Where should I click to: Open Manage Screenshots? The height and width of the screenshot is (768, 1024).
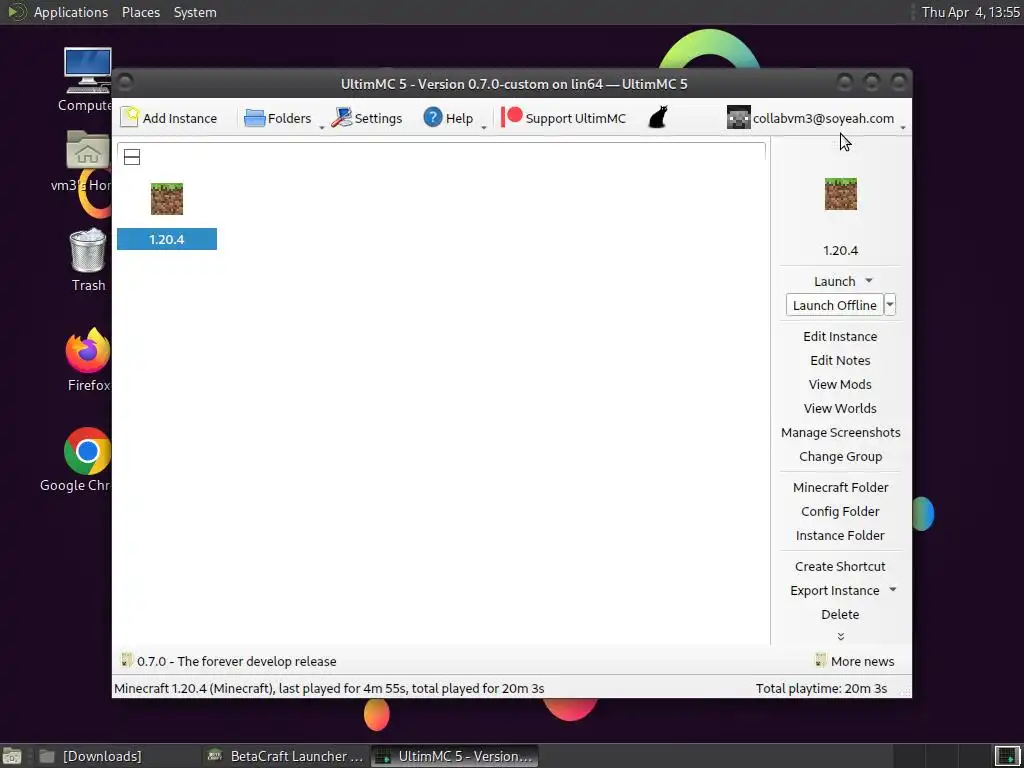pos(840,432)
